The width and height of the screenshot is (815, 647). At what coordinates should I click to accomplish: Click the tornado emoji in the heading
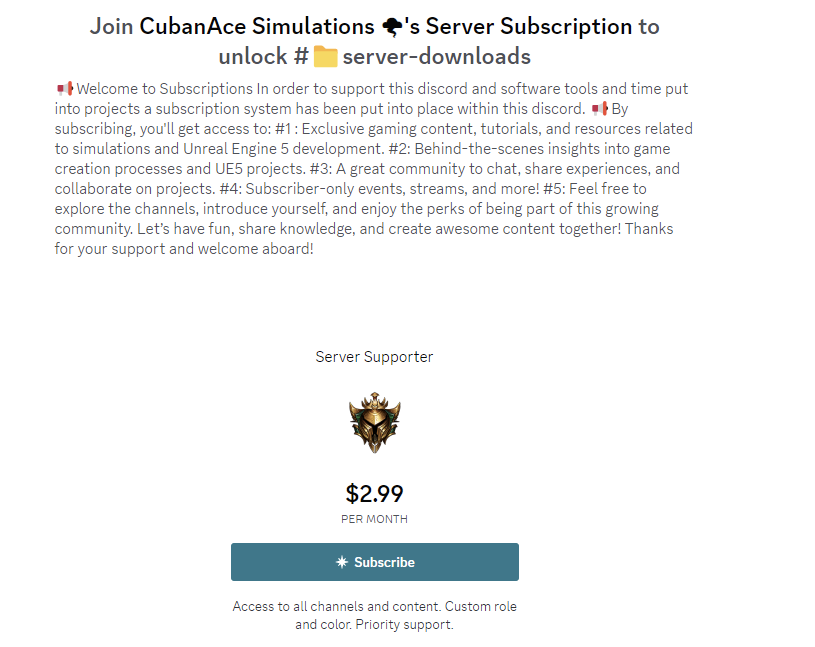pos(392,27)
